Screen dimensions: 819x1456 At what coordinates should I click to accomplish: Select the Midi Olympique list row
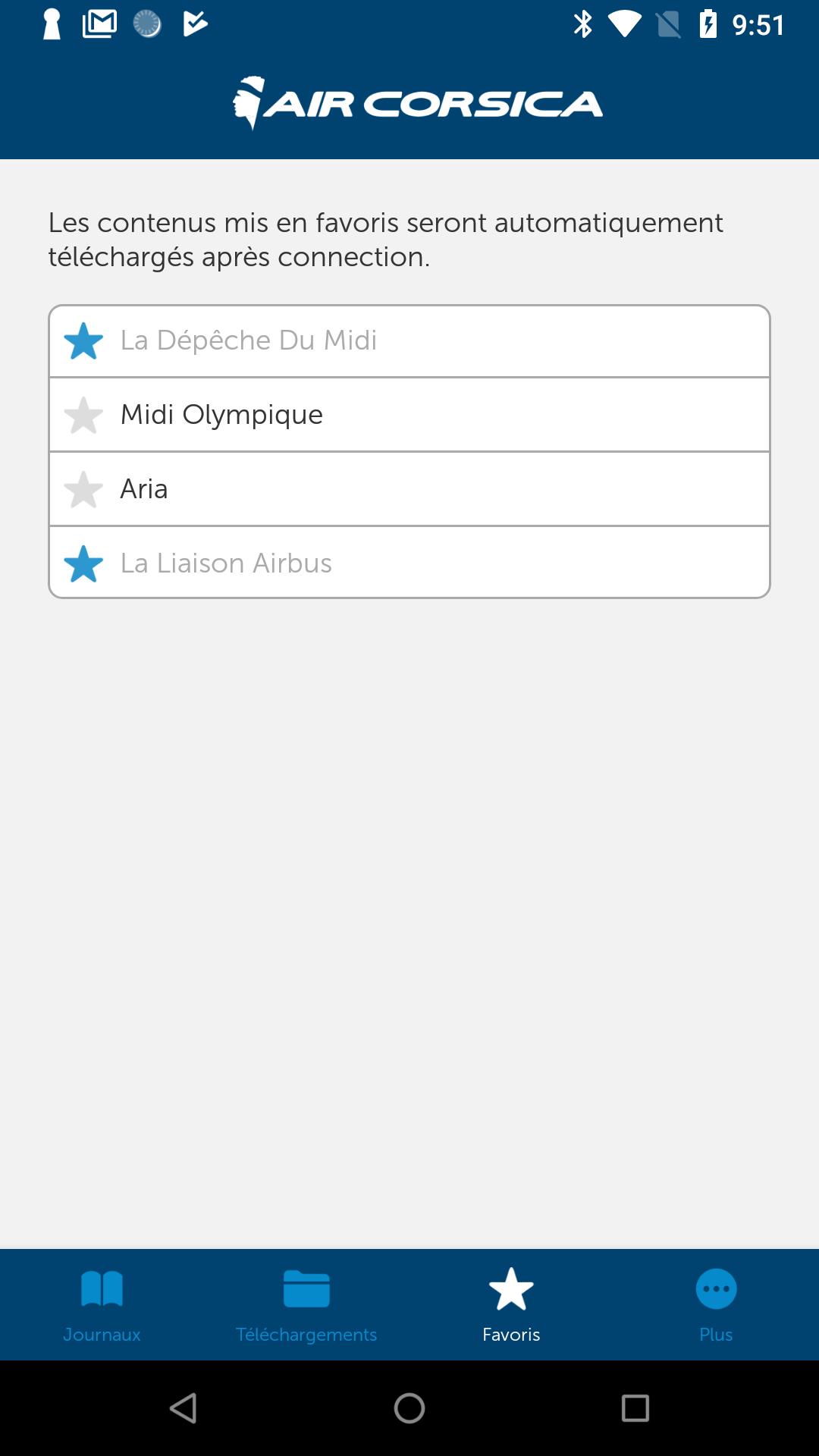(409, 415)
